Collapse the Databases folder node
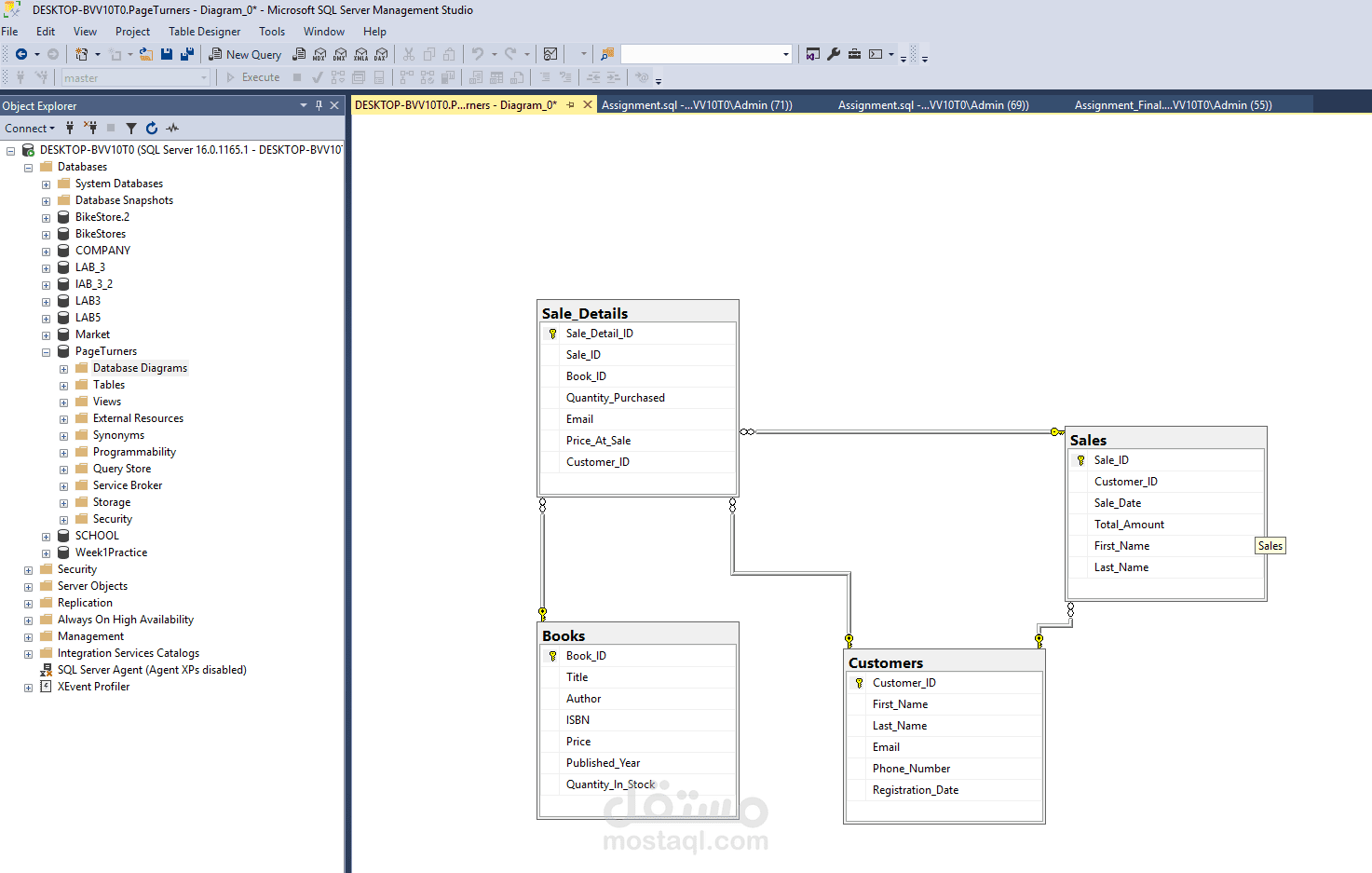 click(x=28, y=168)
